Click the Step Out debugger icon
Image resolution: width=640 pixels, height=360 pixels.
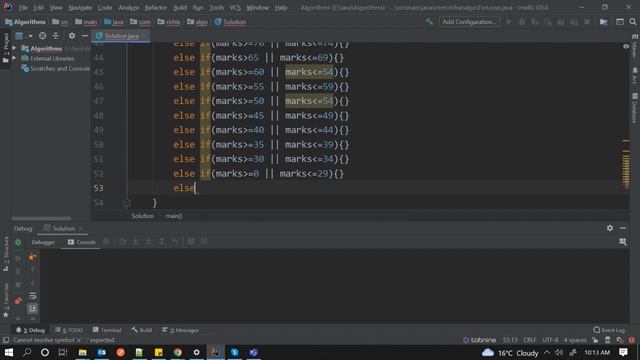point(162,242)
